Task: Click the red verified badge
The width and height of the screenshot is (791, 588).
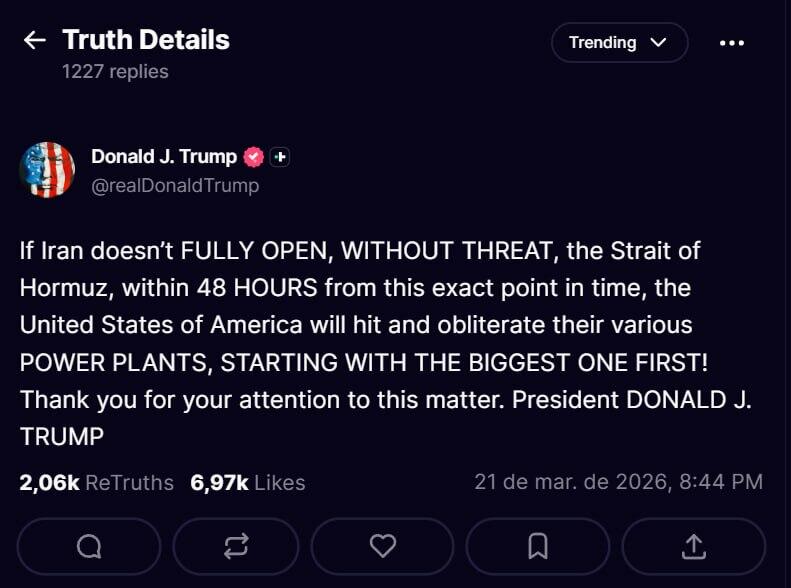Action: [254, 157]
